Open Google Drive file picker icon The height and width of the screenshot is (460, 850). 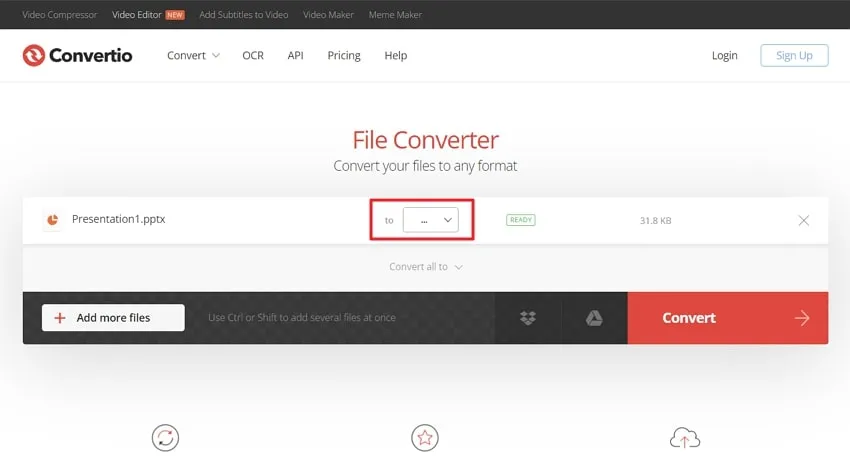pyautogui.click(x=594, y=318)
